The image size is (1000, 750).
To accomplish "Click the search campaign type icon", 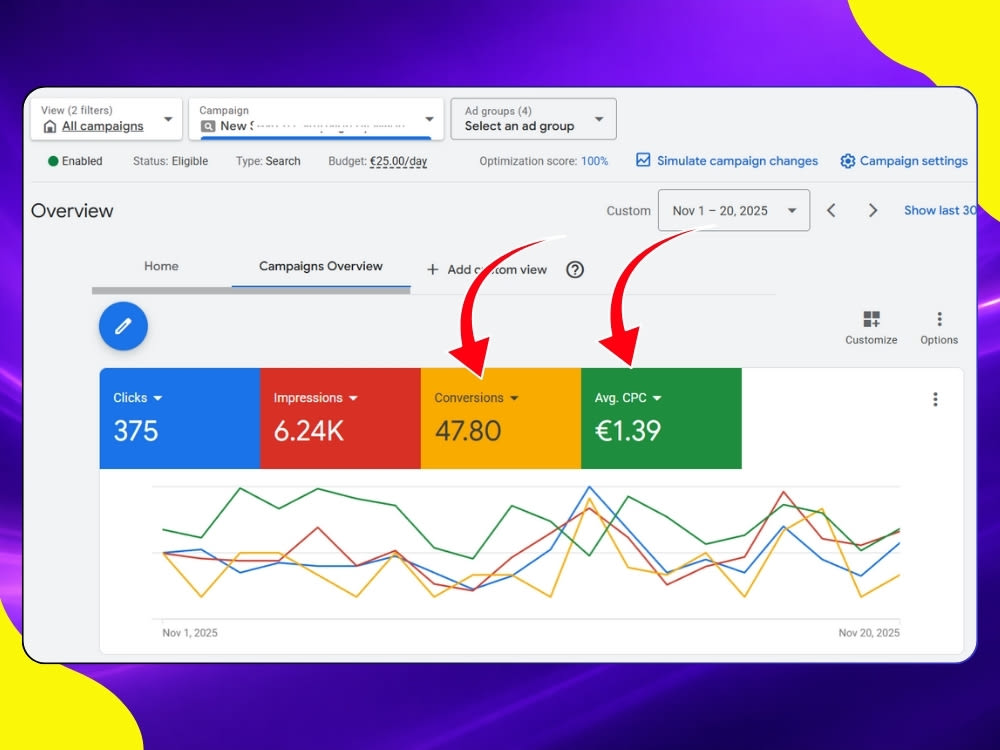I will (x=208, y=126).
